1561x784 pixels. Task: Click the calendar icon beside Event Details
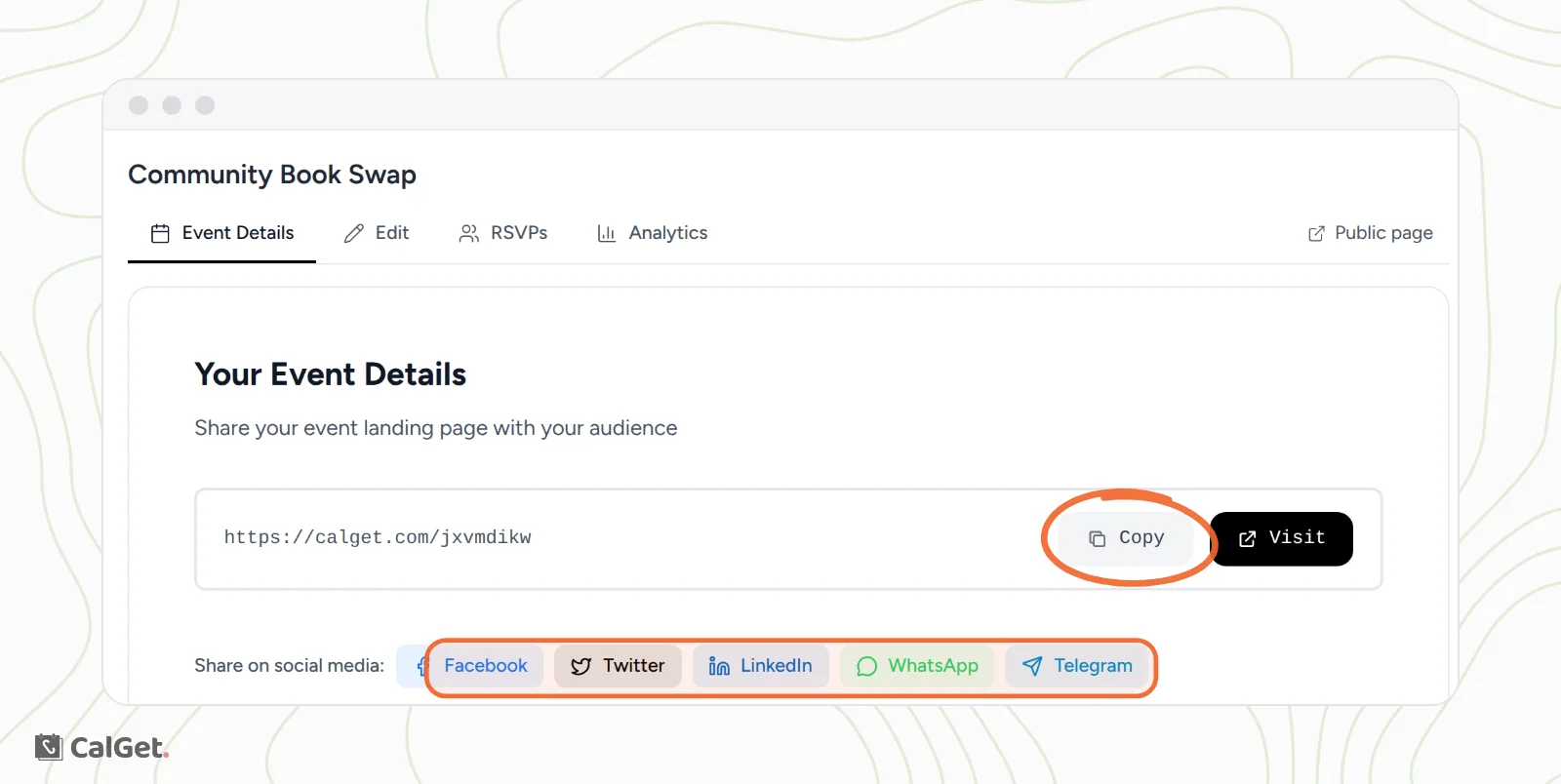160,234
